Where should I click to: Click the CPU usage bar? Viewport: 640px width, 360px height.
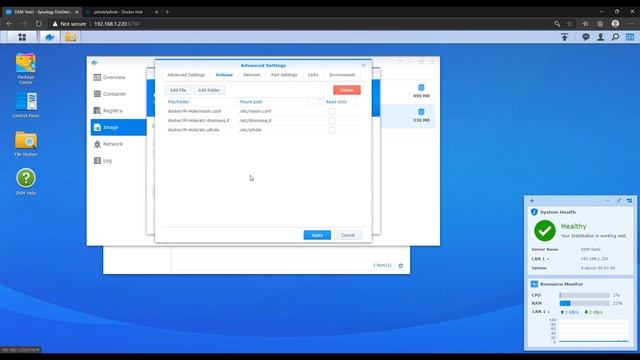coord(584,295)
